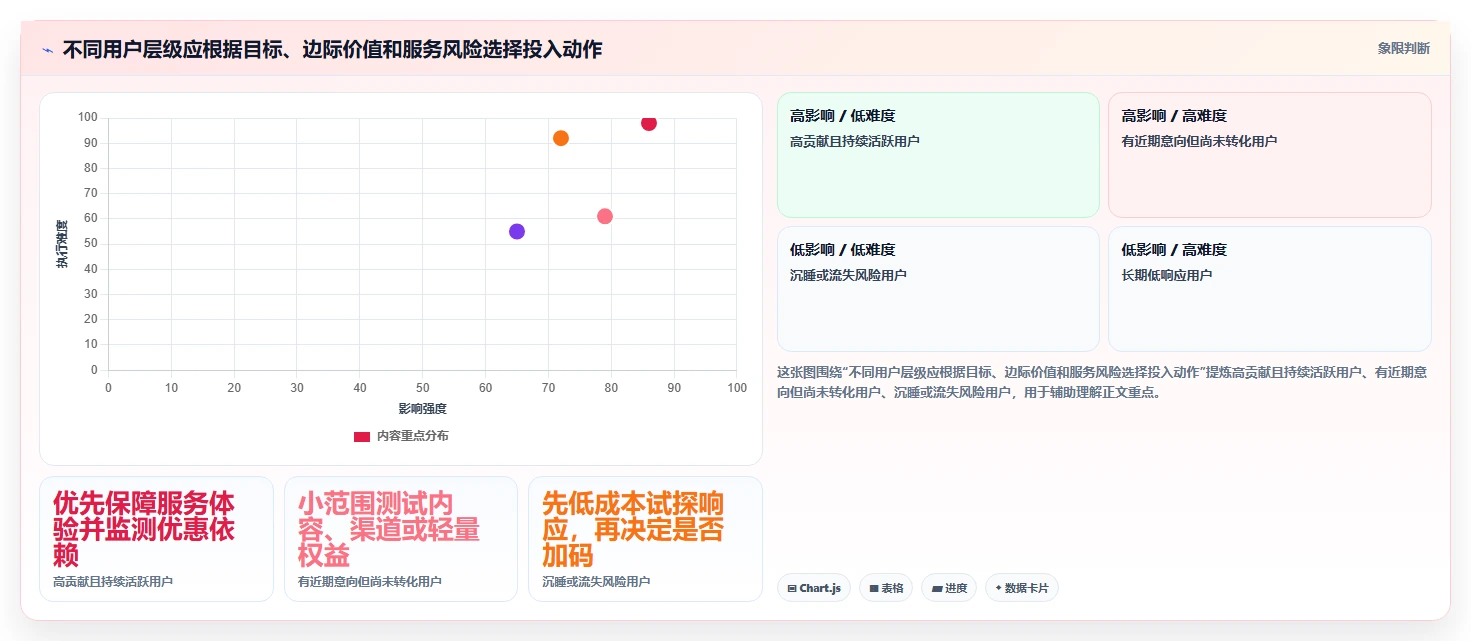Click the 内容重点分布 legend label
The width and height of the screenshot is (1471, 641).
(x=413, y=436)
